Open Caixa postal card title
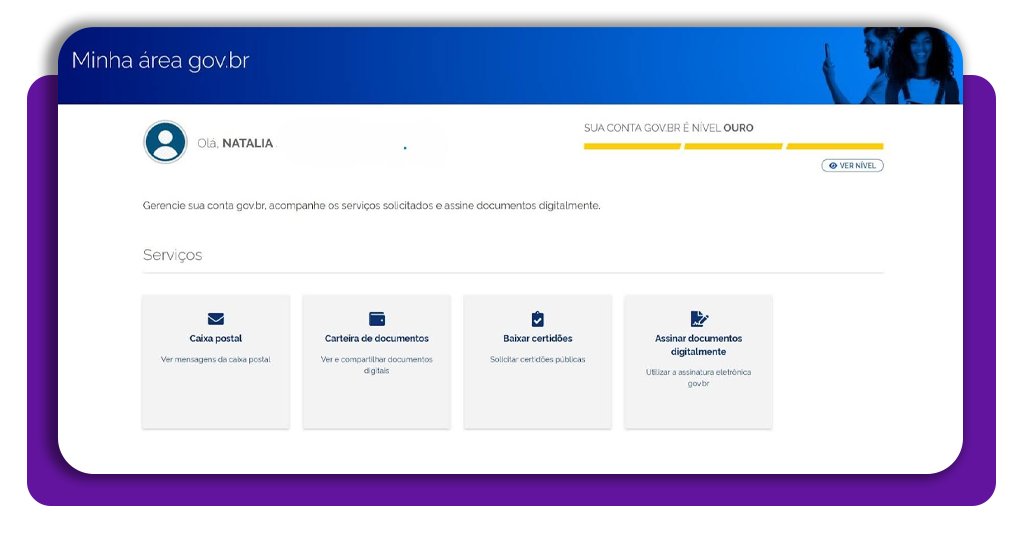 [216, 338]
